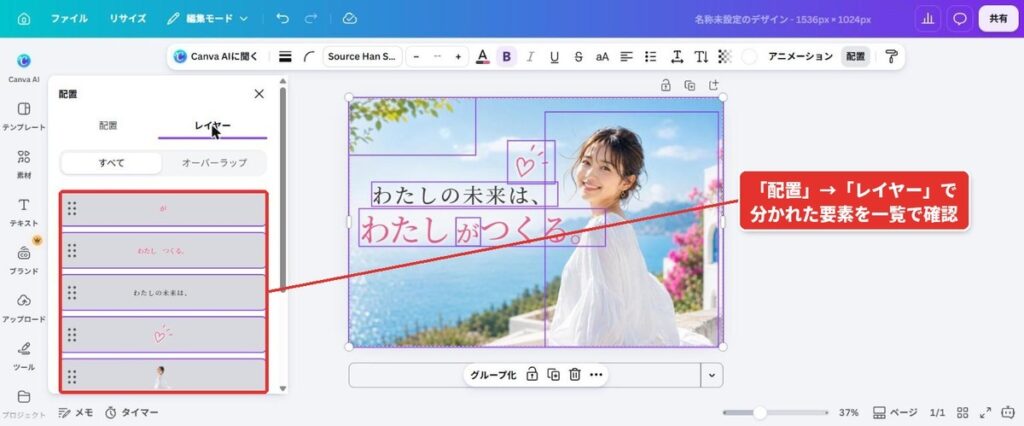1024x426 pixels.
Task: Switch to the レイヤー tab
Action: (x=212, y=125)
